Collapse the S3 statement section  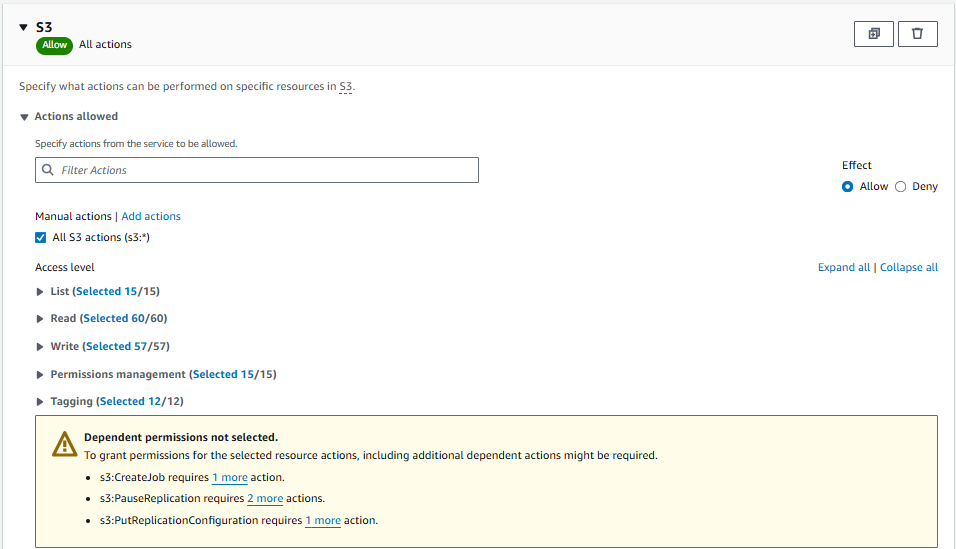(23, 27)
